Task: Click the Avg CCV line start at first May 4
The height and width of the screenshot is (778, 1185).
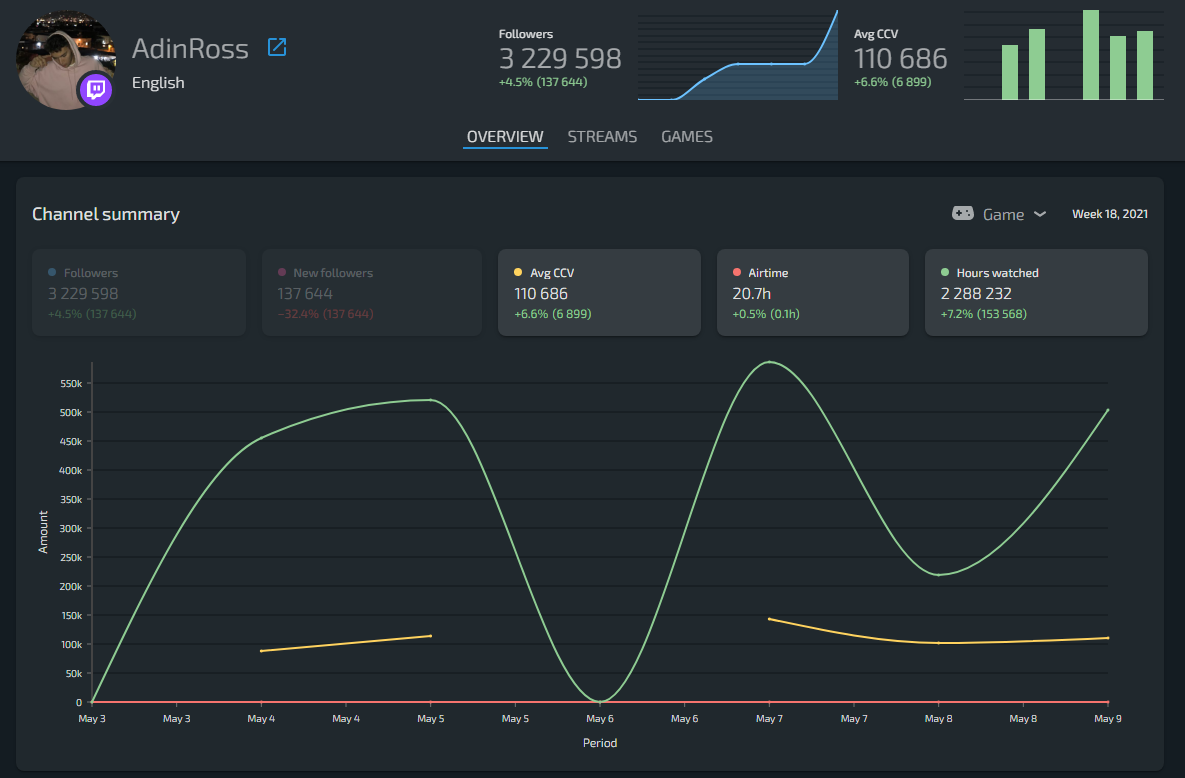Action: pos(261,651)
